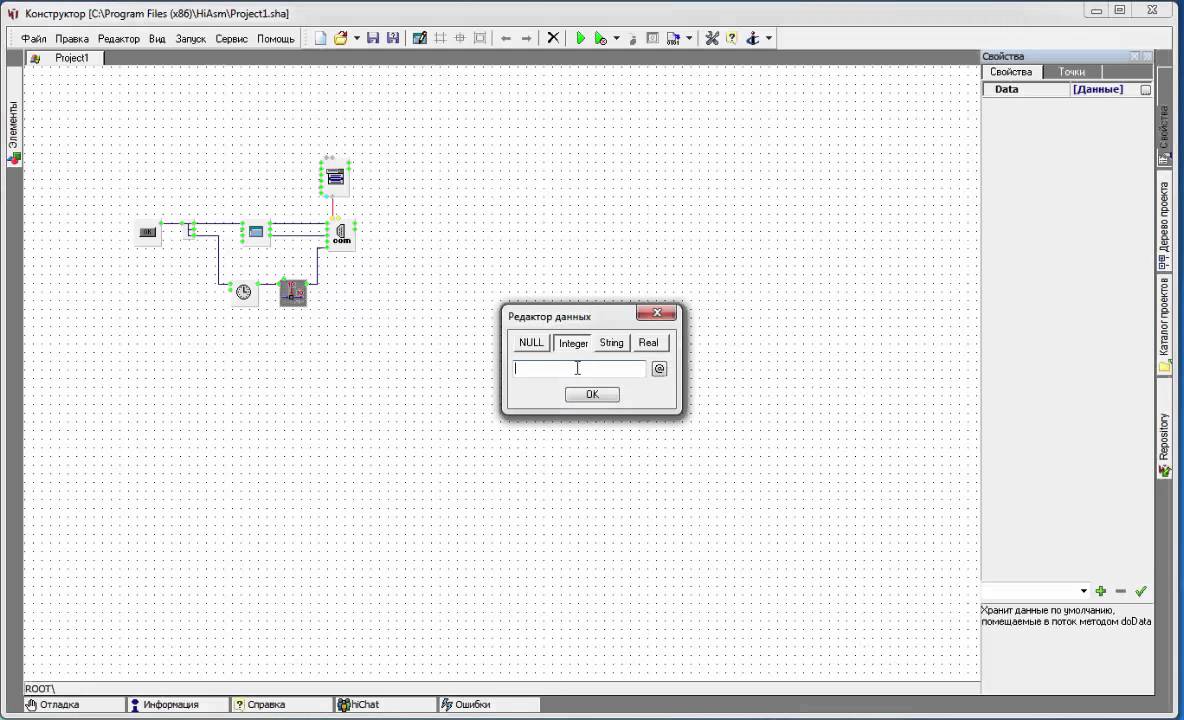The width and height of the screenshot is (1184, 720).
Task: Select the Project1 document tab
Action: click(63, 58)
